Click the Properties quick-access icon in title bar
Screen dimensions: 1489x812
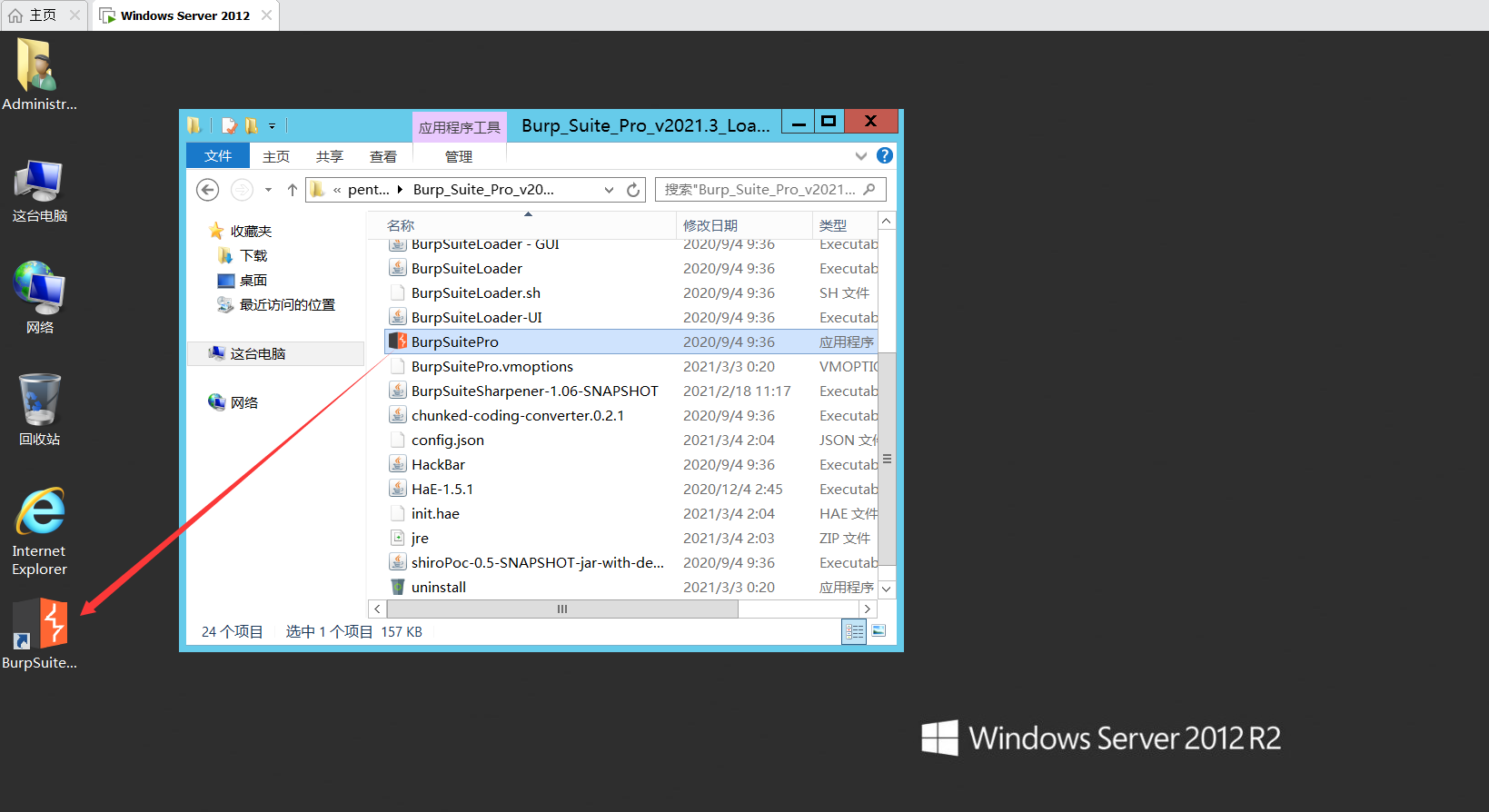[x=229, y=125]
